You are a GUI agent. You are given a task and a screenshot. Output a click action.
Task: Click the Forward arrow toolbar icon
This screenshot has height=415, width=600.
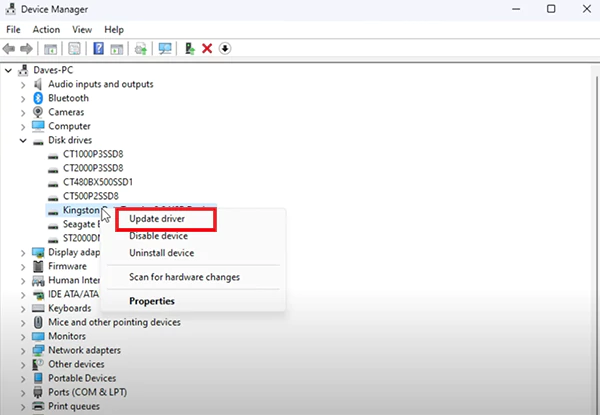click(26, 49)
